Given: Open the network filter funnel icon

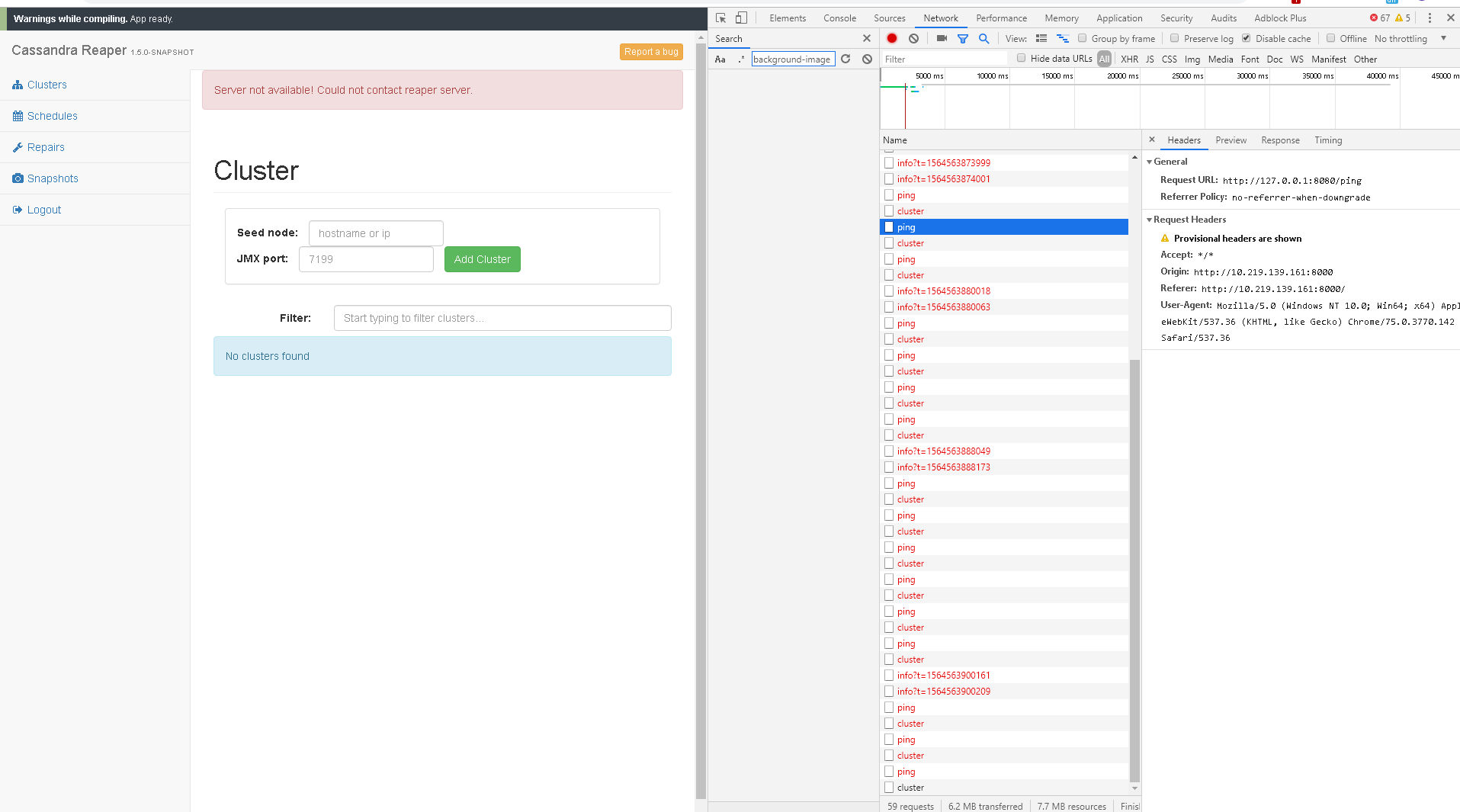Looking at the screenshot, I should tap(963, 37).
